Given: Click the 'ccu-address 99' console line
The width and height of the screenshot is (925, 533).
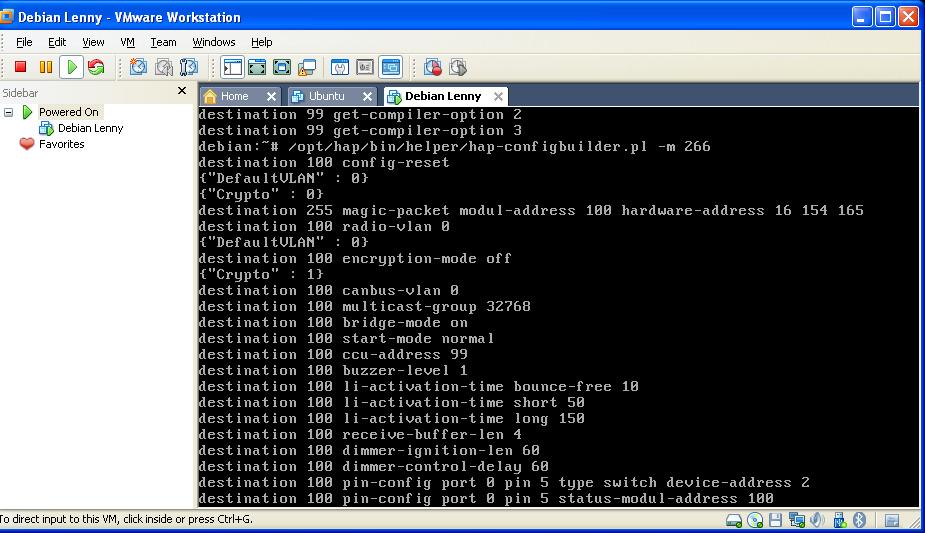Looking at the screenshot, I should [333, 354].
